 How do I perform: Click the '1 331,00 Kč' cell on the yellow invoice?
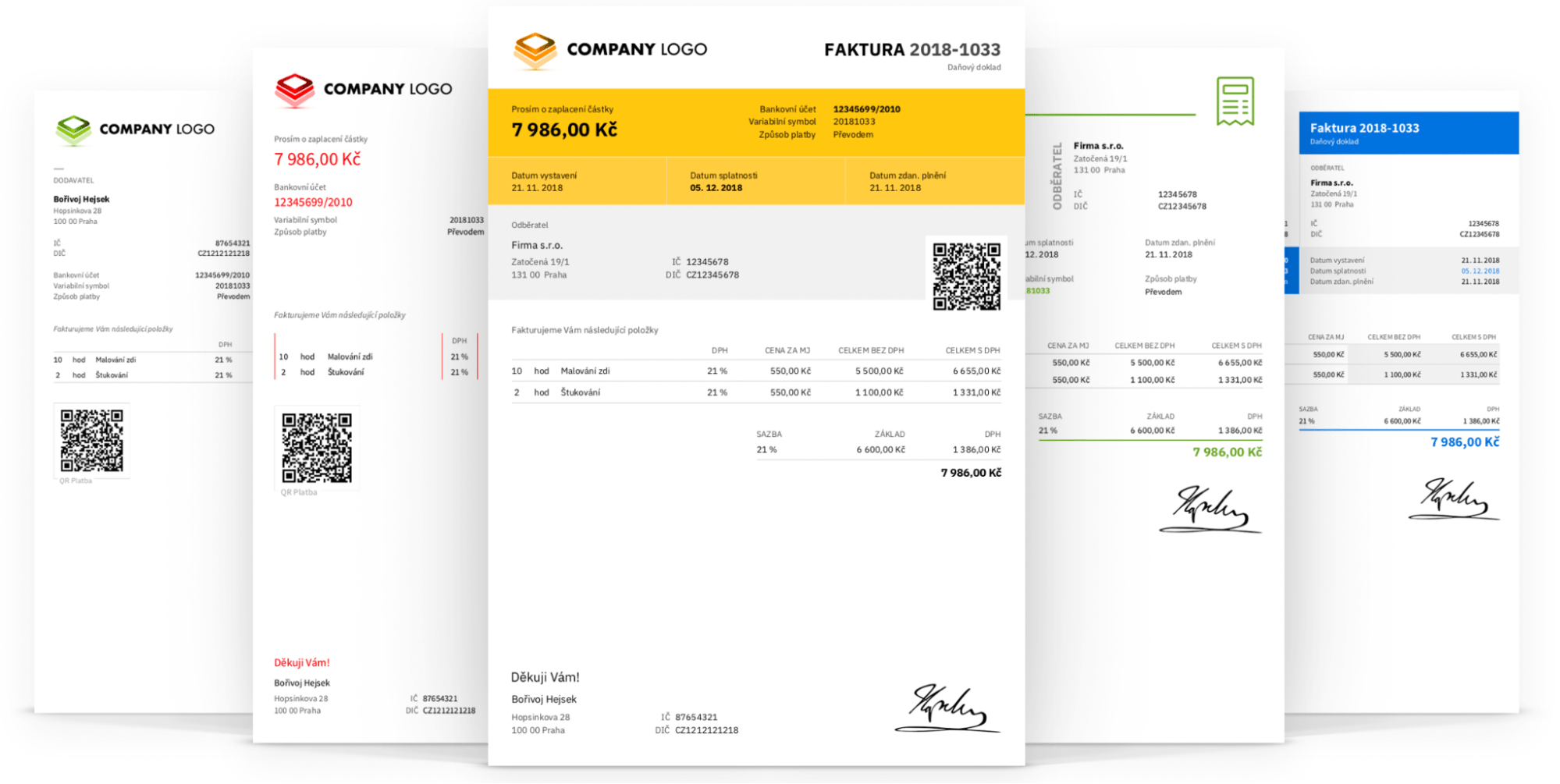point(976,392)
